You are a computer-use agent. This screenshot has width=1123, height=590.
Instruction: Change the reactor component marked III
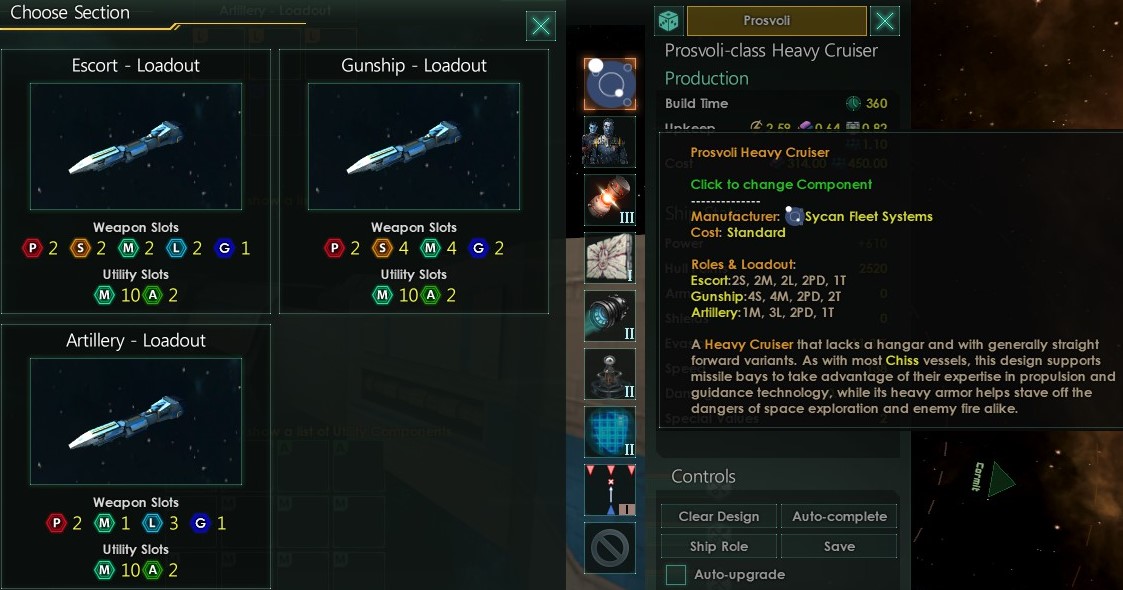click(609, 200)
